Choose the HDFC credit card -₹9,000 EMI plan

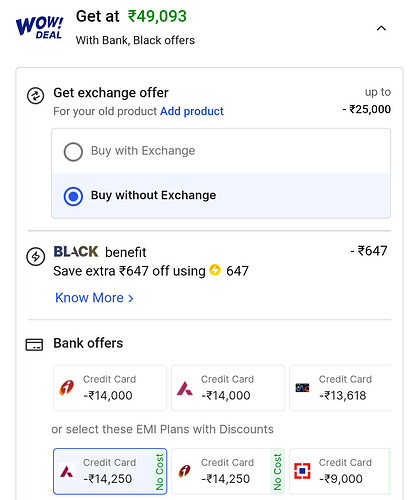pyautogui.click(x=340, y=471)
